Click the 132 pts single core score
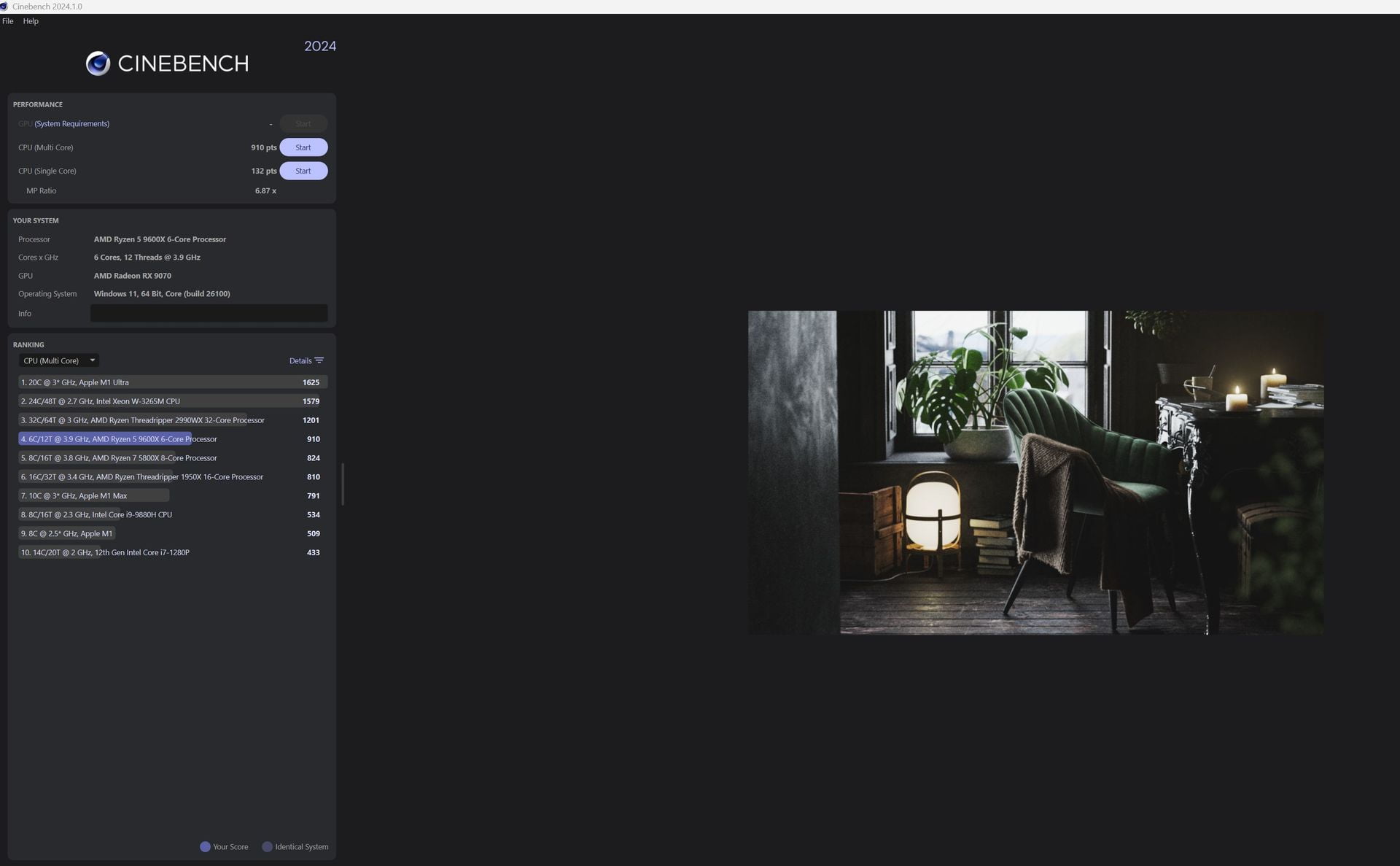The height and width of the screenshot is (866, 1400). pos(263,171)
